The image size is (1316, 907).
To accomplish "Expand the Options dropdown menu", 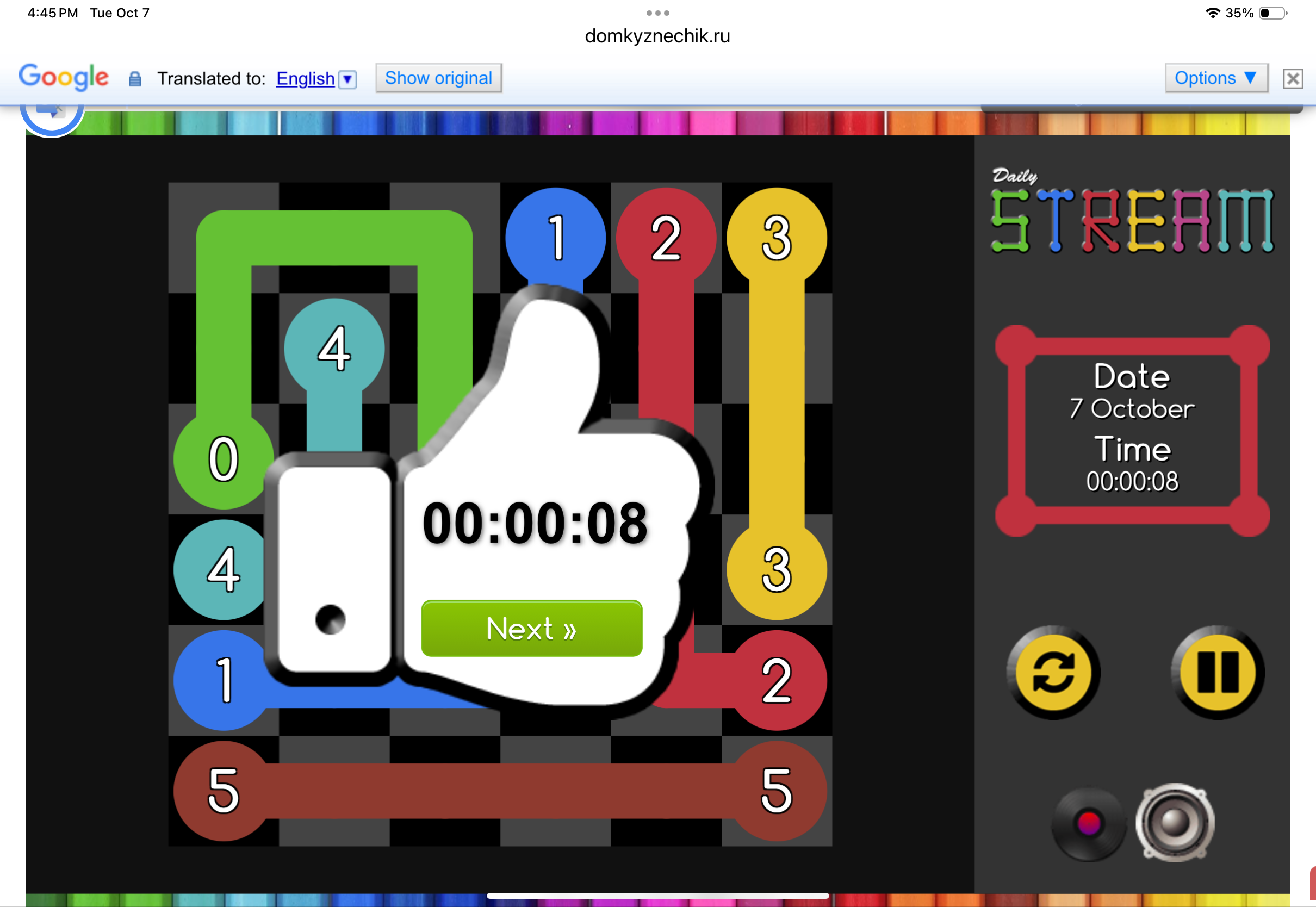I will coord(1215,78).
